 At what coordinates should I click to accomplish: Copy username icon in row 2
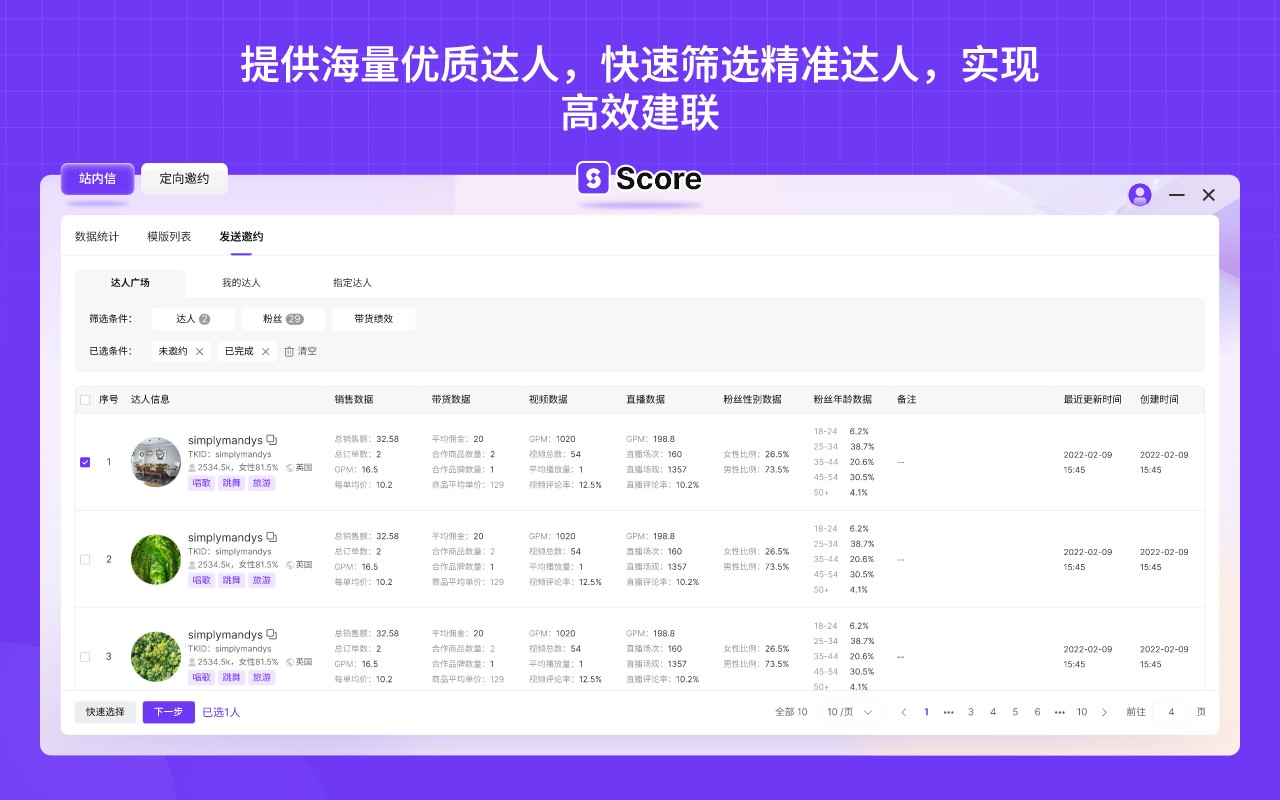(272, 537)
